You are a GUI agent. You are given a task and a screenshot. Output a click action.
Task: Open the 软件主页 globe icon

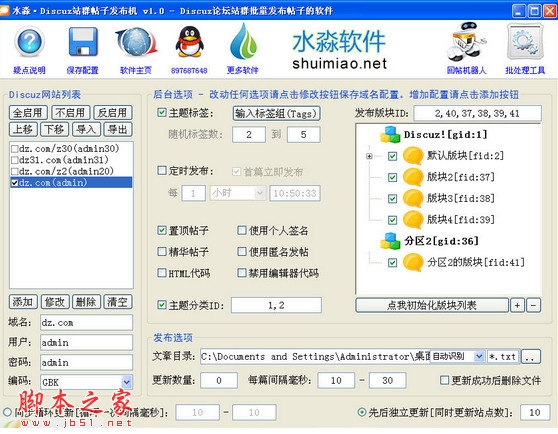pyautogui.click(x=136, y=43)
